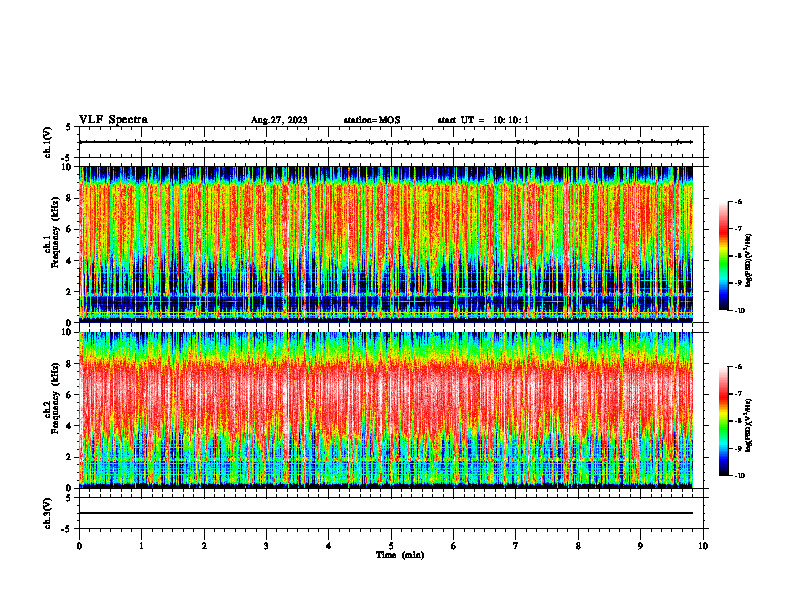The width and height of the screenshot is (792, 612).
Task: Click the ch.2 spectrogram panel
Action: tap(385, 410)
